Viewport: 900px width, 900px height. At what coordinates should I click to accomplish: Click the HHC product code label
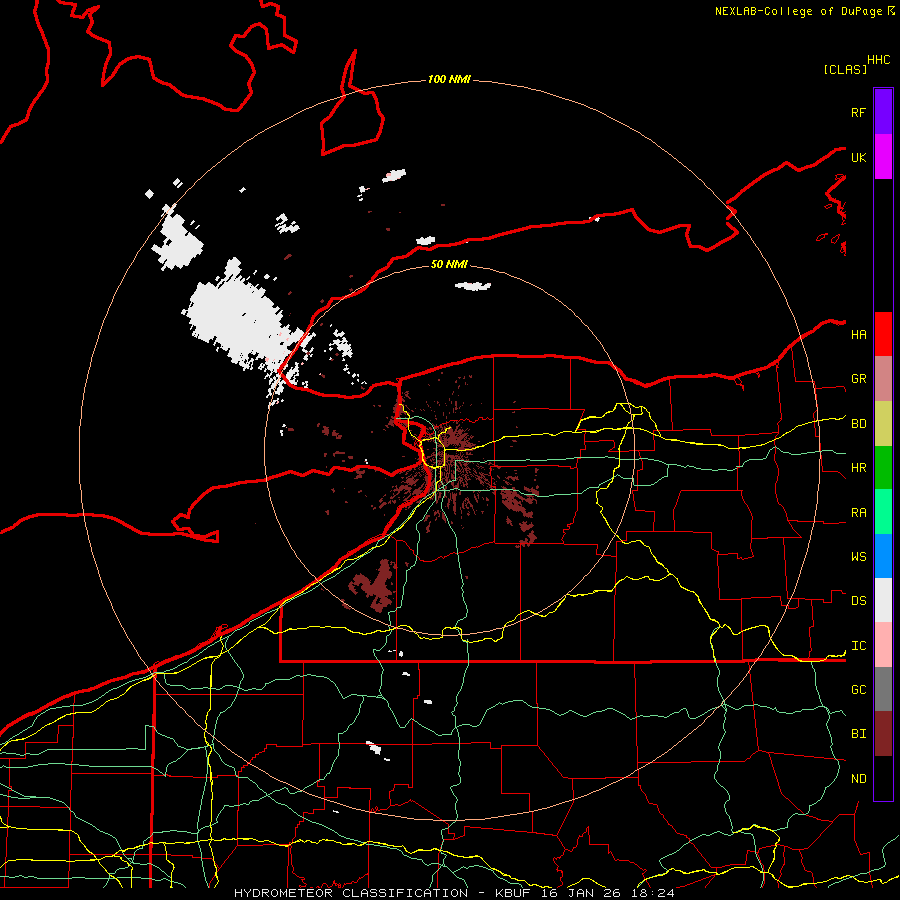tap(878, 60)
